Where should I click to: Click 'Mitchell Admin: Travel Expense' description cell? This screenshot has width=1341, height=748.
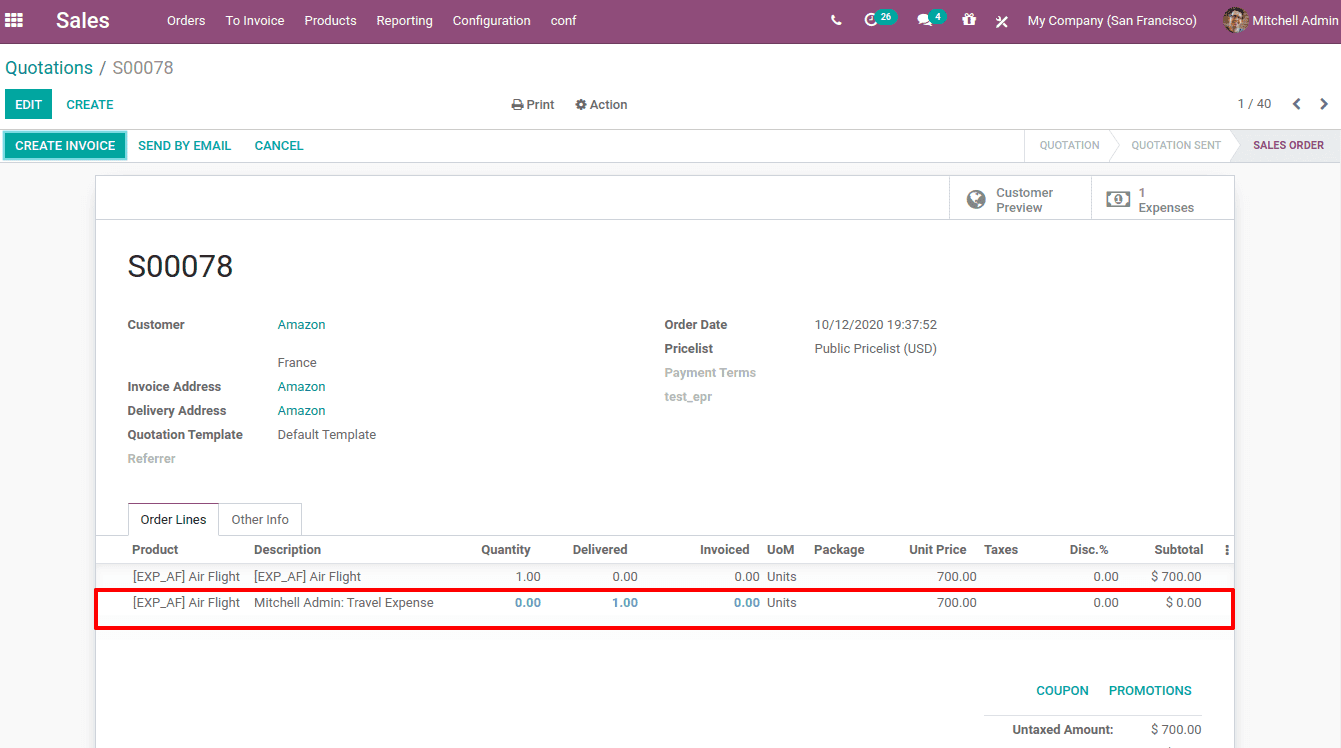pyautogui.click(x=344, y=603)
